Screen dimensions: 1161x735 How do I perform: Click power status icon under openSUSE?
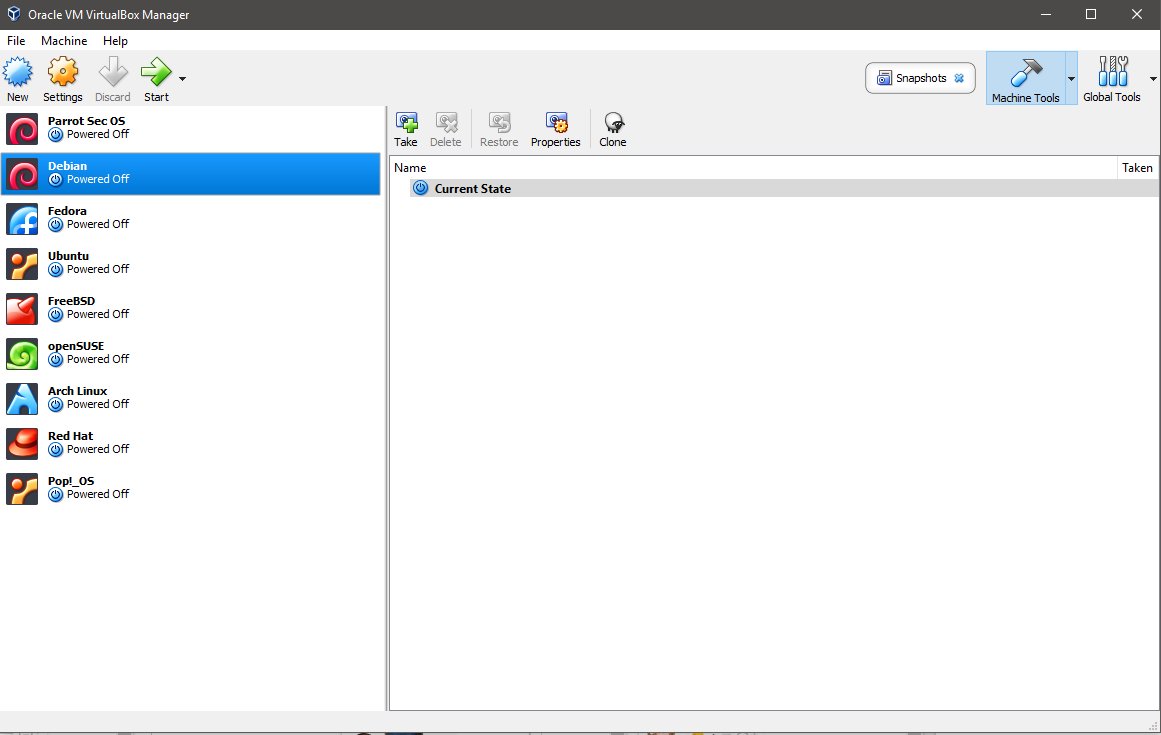(56, 360)
